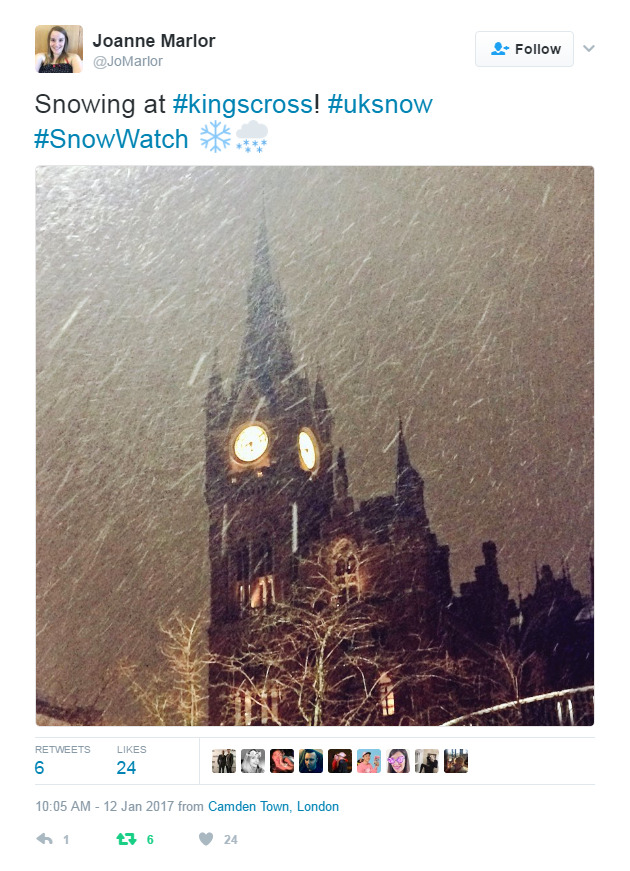Open the snowy clock tower photo
The width and height of the screenshot is (630, 871).
click(x=315, y=445)
